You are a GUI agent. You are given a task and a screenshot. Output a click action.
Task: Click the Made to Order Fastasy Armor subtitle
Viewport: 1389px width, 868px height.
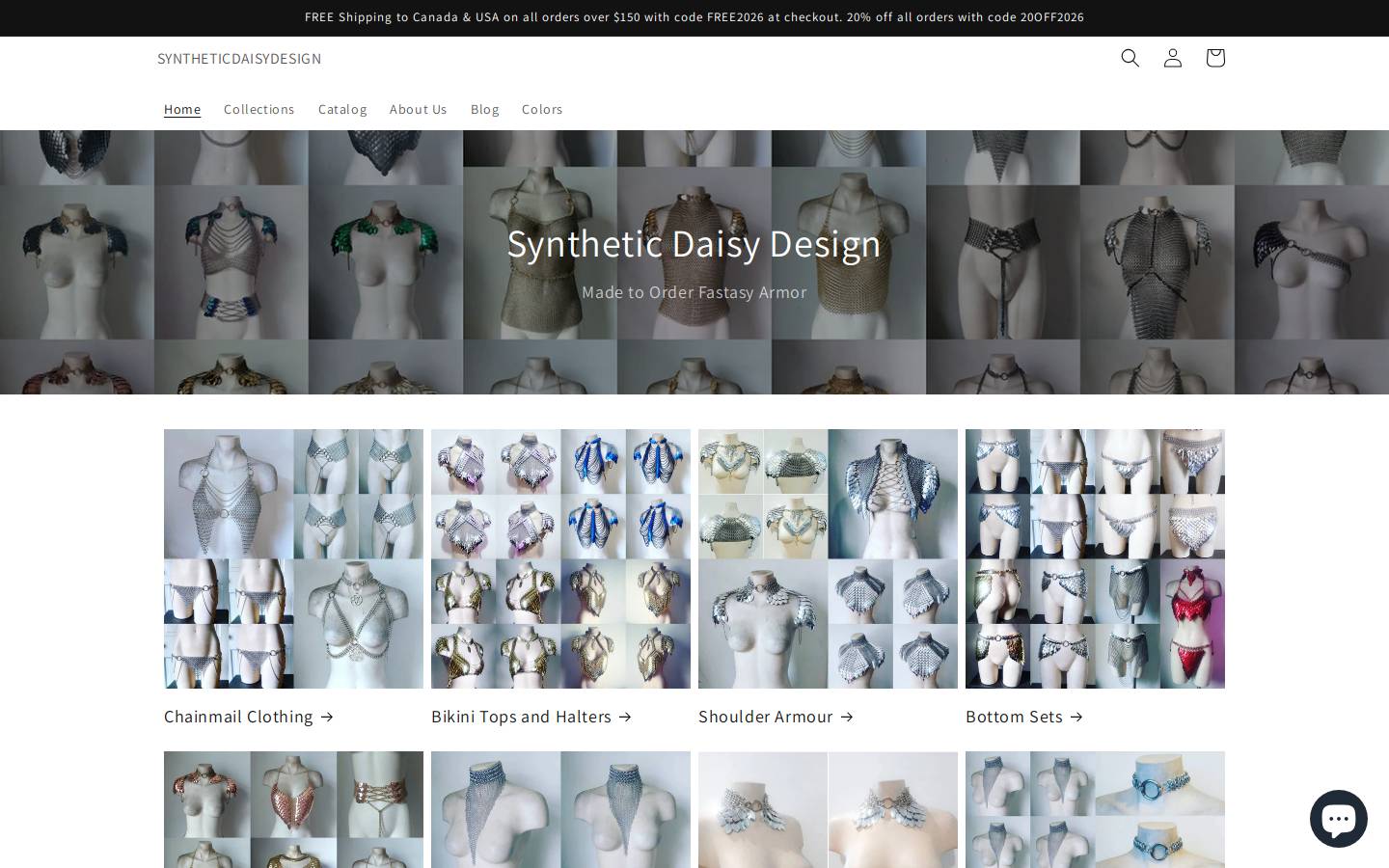694,292
